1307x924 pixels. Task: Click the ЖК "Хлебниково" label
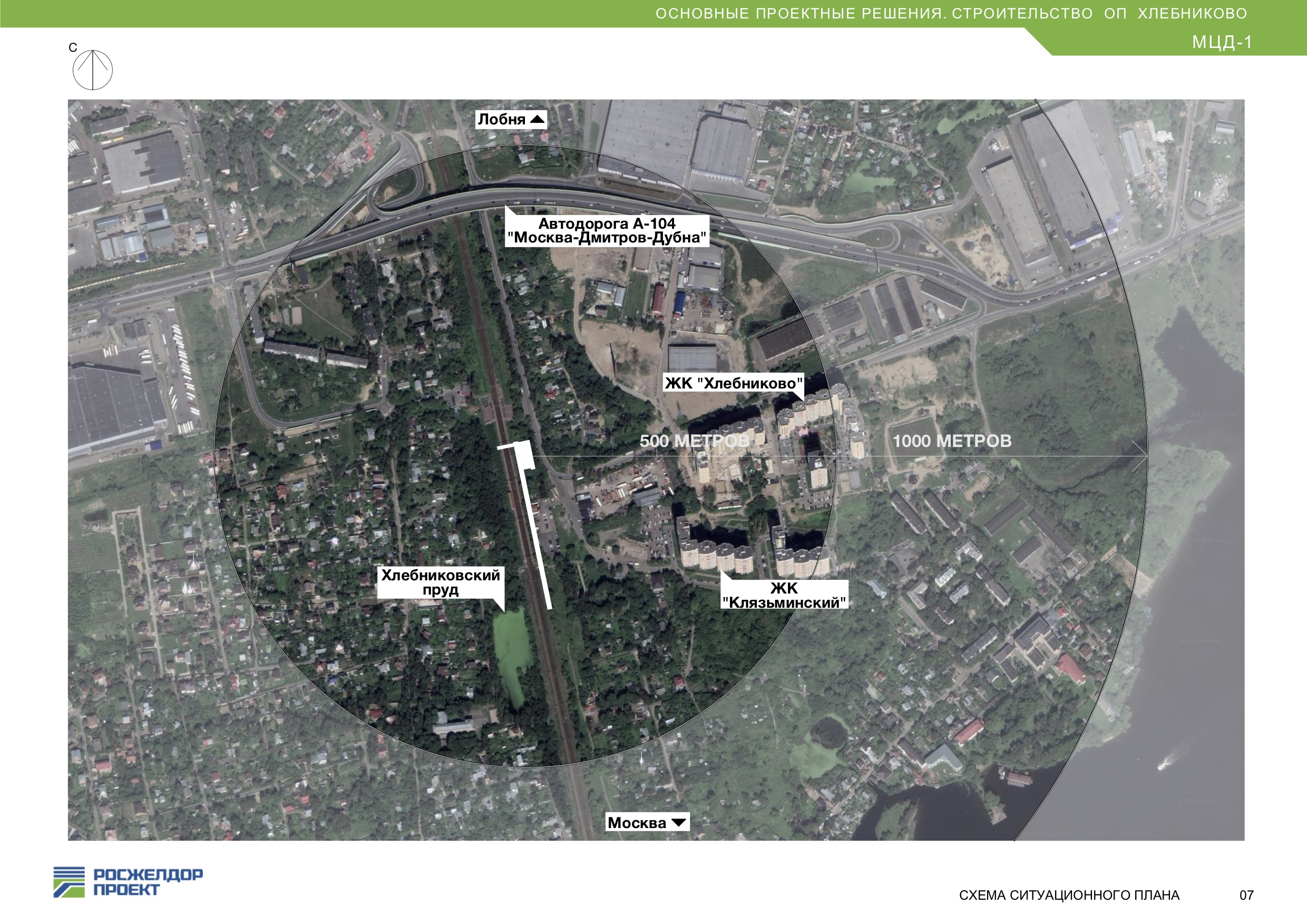(x=733, y=383)
